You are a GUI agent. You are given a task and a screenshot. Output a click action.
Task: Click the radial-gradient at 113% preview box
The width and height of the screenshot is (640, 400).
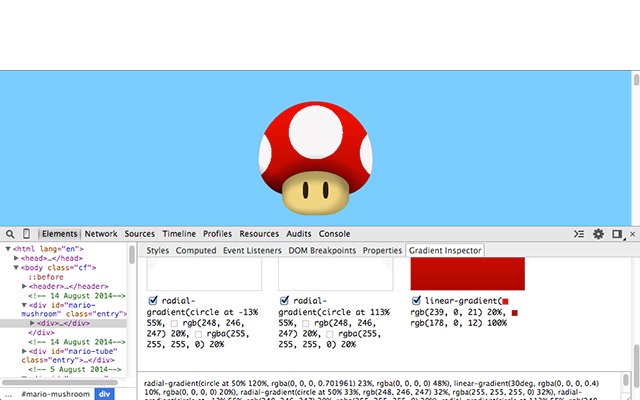coord(336,274)
